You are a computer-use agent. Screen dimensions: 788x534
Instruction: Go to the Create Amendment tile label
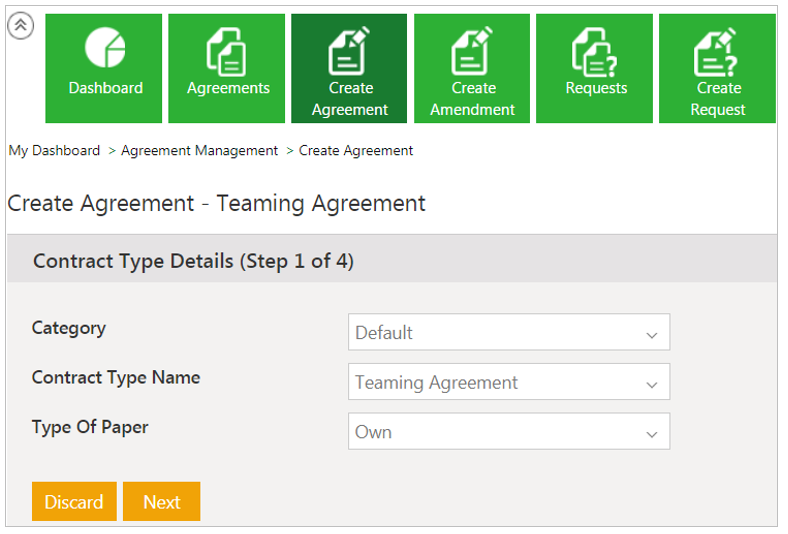473,99
